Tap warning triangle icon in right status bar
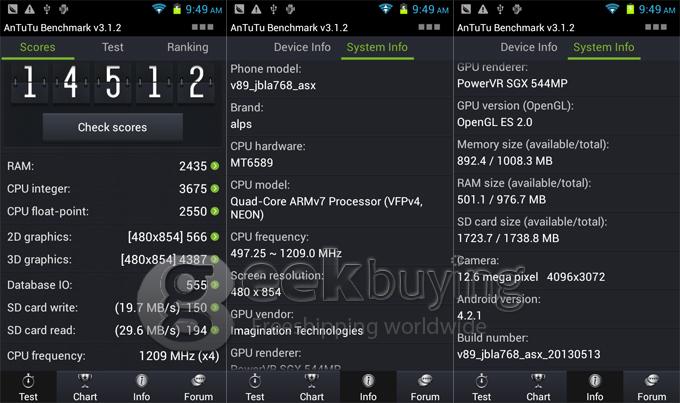This screenshot has height=403, width=680. point(483,9)
